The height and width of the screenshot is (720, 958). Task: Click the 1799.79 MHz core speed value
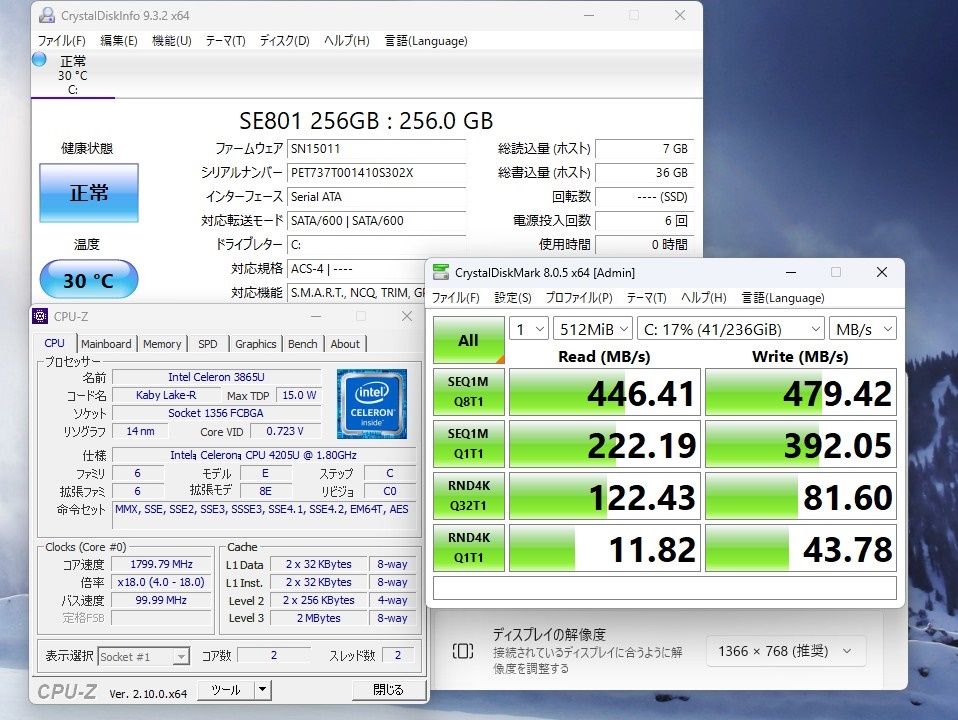[161, 564]
